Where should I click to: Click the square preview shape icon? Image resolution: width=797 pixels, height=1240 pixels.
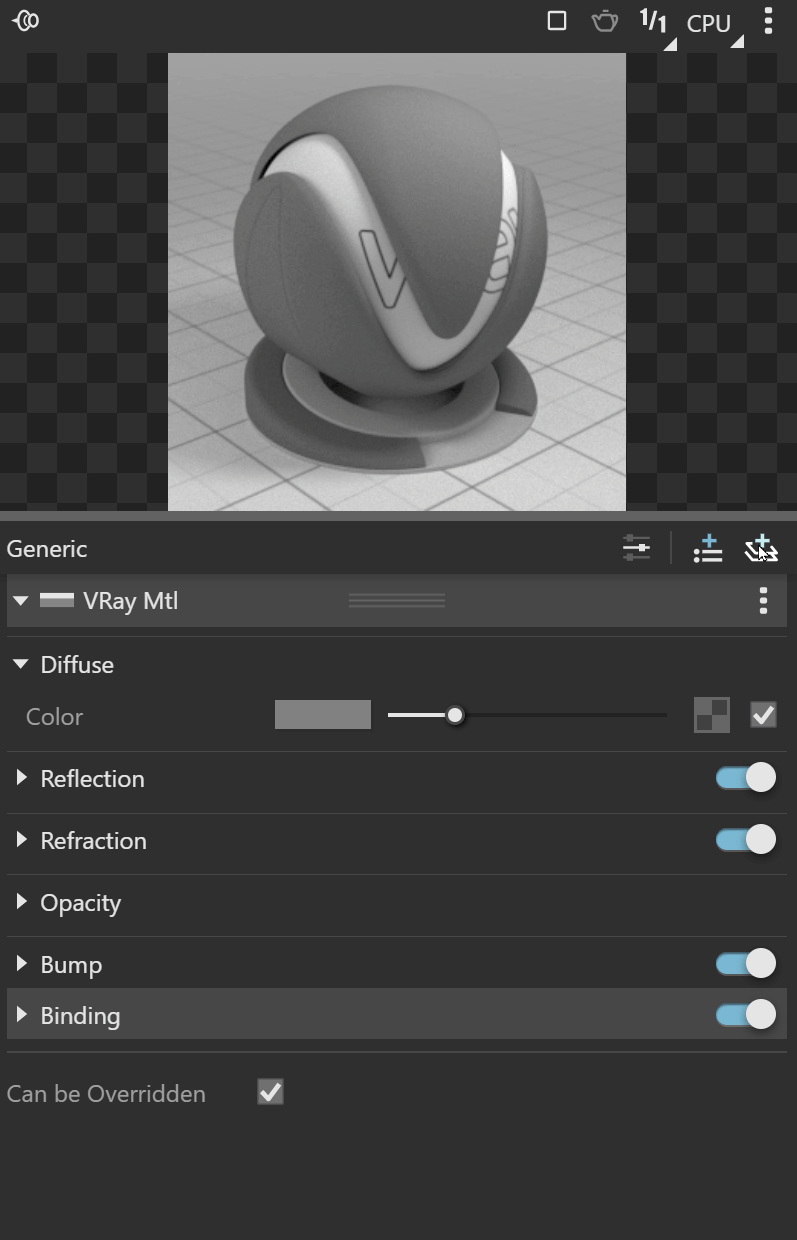point(557,20)
